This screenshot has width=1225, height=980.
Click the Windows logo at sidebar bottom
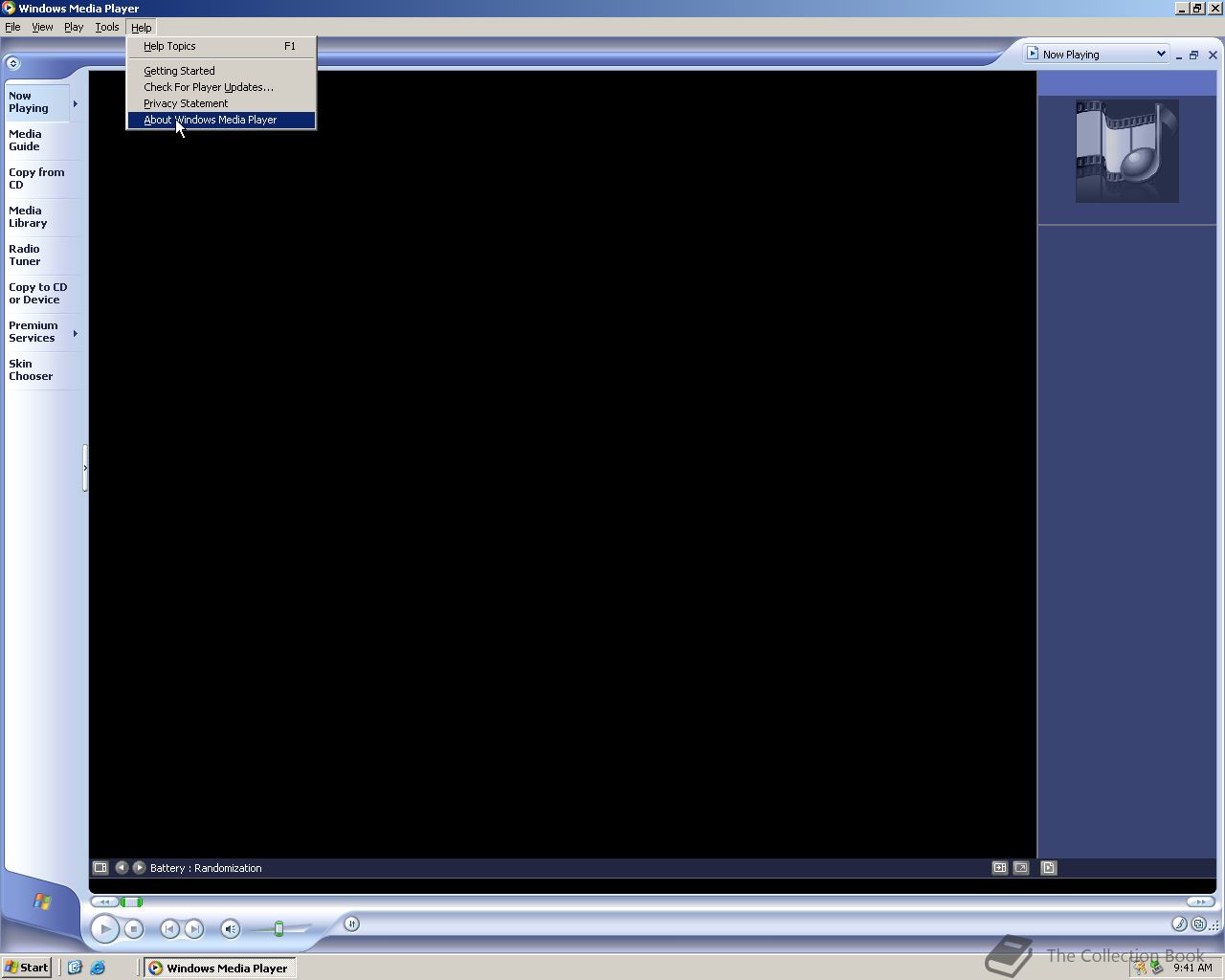click(42, 902)
